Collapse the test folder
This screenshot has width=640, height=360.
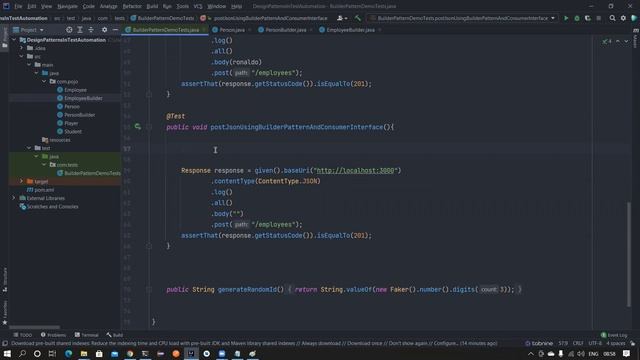pos(29,148)
